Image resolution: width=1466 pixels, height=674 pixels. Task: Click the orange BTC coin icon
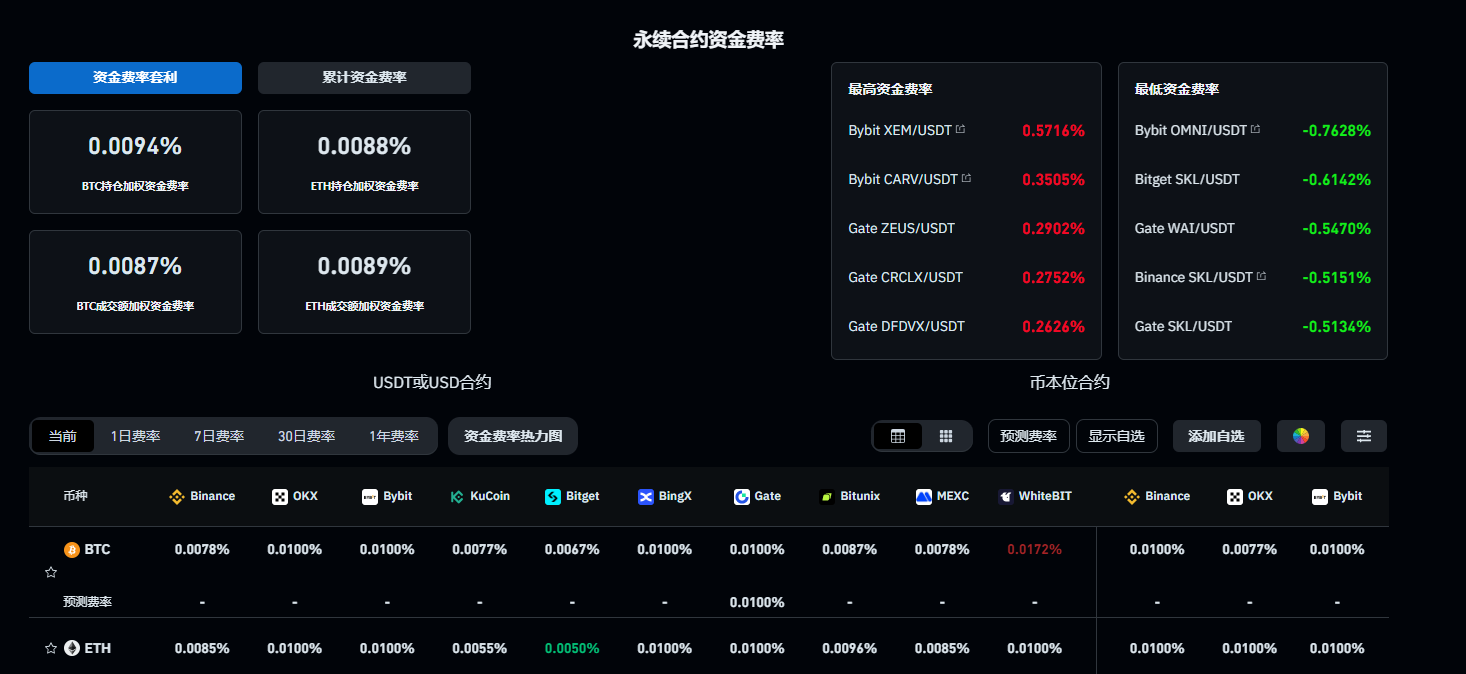[x=72, y=550]
